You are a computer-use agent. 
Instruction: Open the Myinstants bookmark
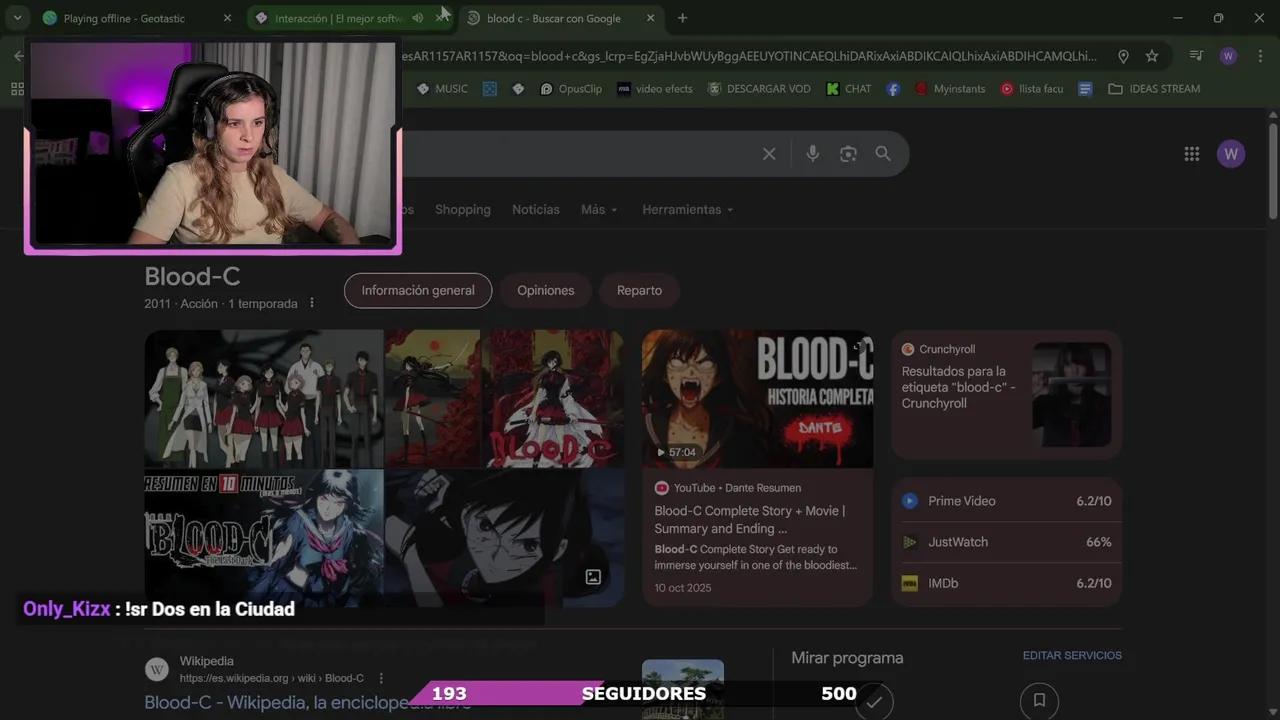[x=950, y=89]
